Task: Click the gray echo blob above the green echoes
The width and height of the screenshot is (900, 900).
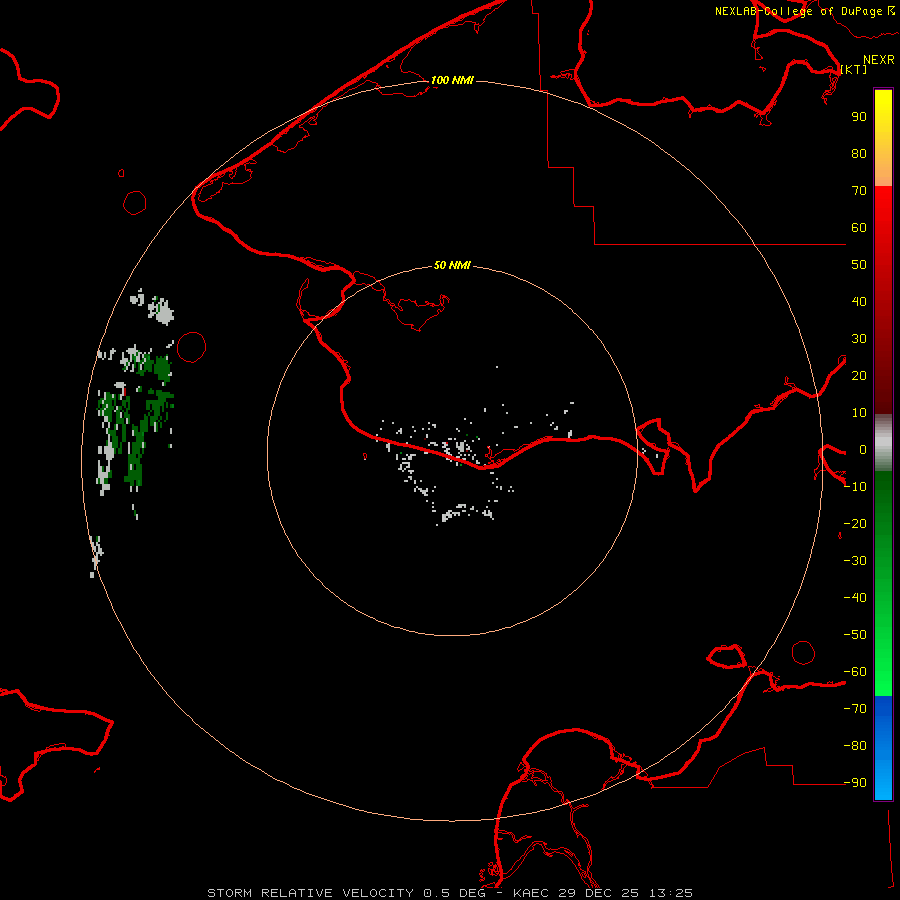Action: (161, 311)
